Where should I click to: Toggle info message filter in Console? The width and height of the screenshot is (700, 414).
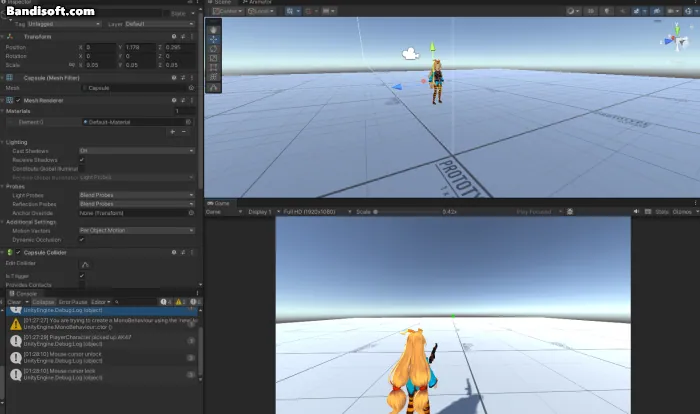pos(166,302)
